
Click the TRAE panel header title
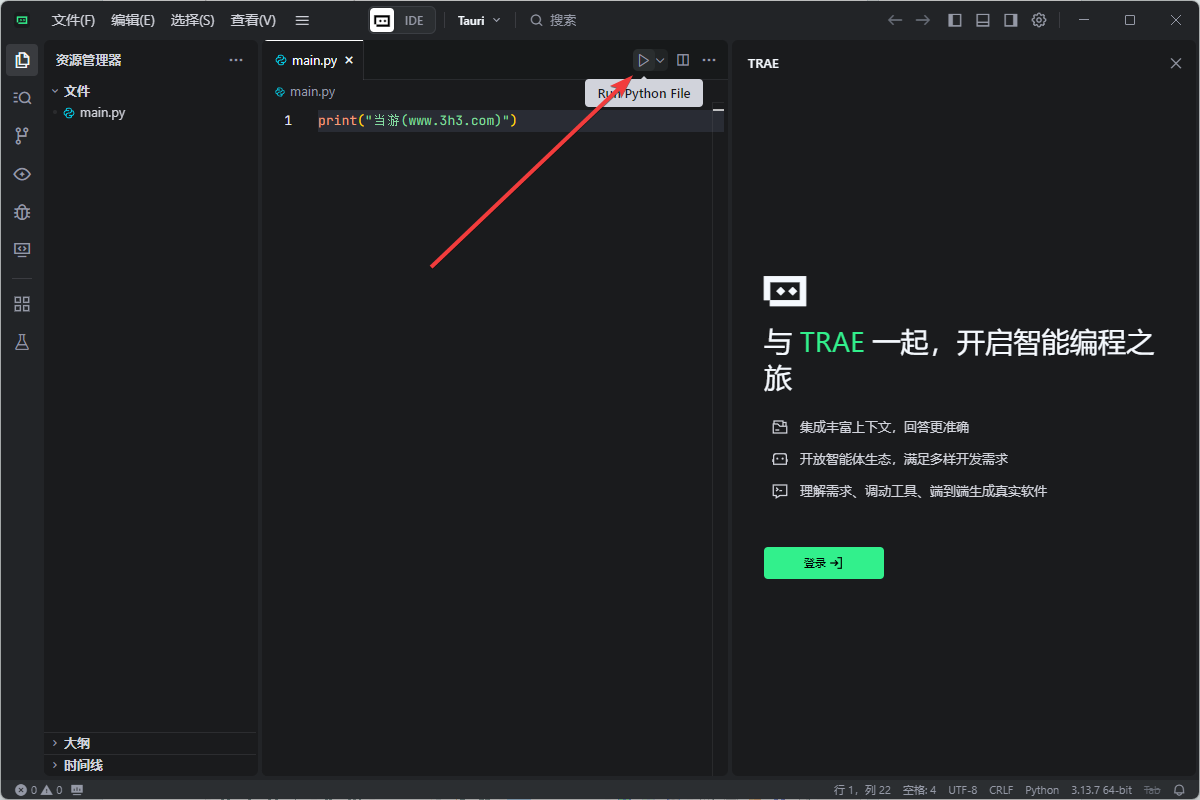[763, 63]
